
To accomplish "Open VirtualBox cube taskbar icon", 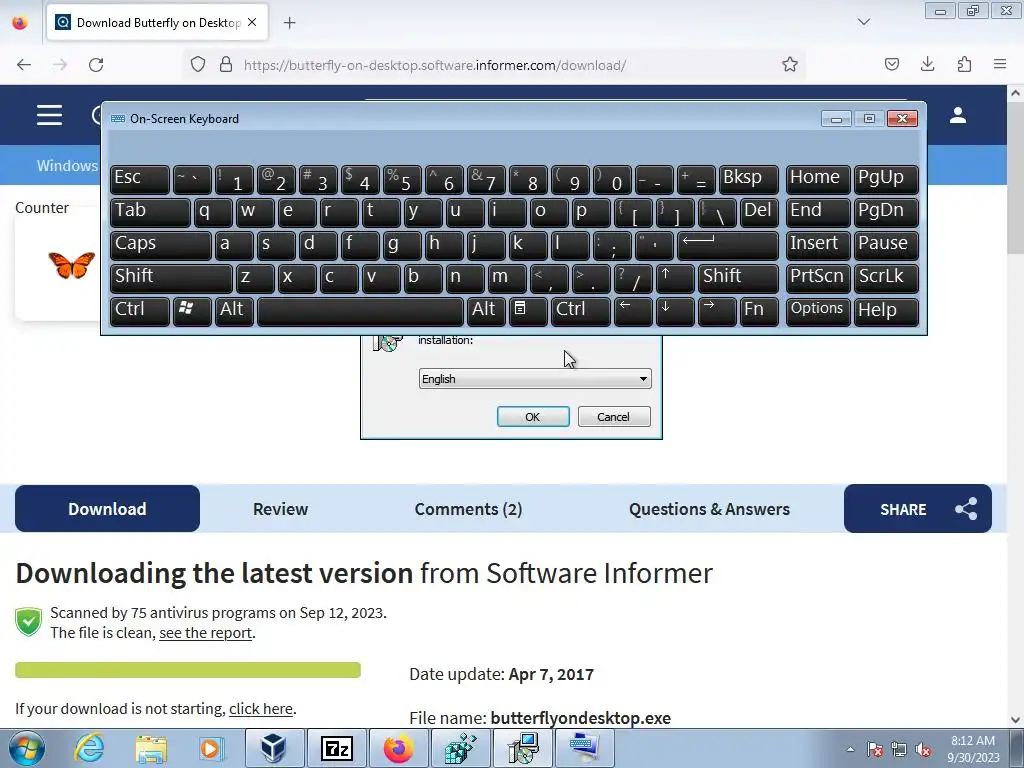I will pyautogui.click(x=274, y=748).
